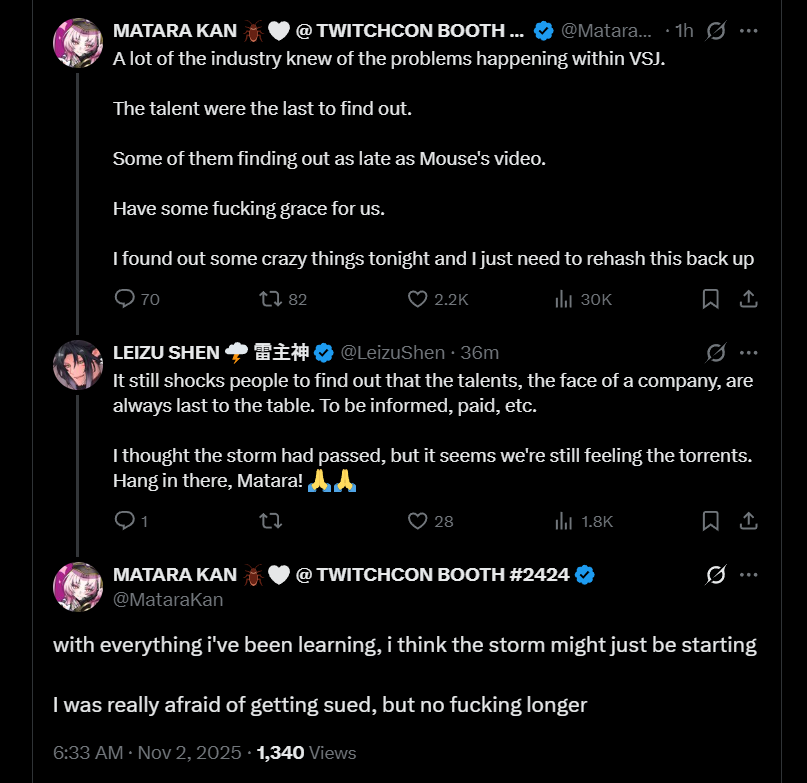Click Grok icon on the main tweet
Viewport: 807px width, 783px height.
pos(716,574)
